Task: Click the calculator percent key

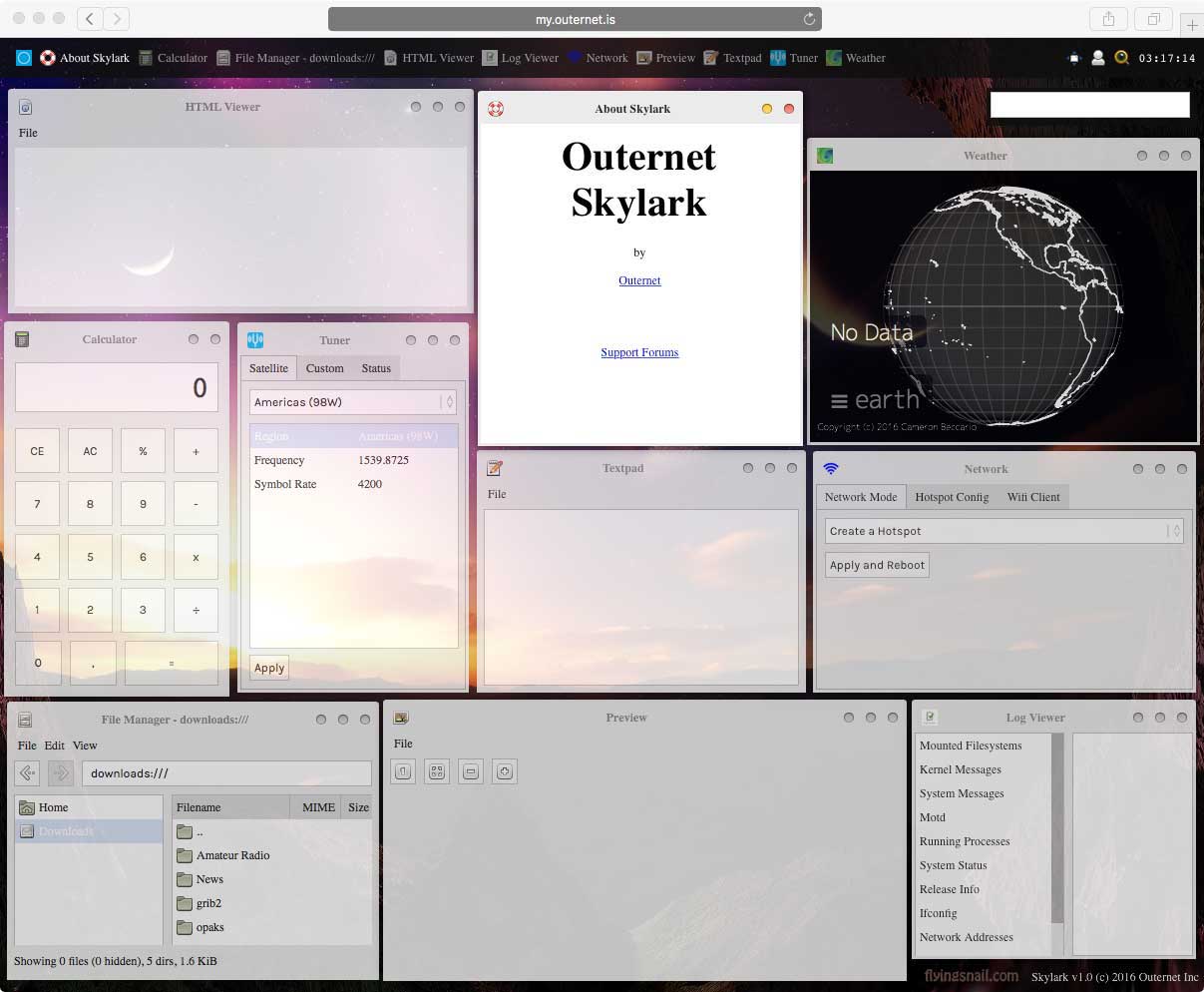Action: point(143,451)
